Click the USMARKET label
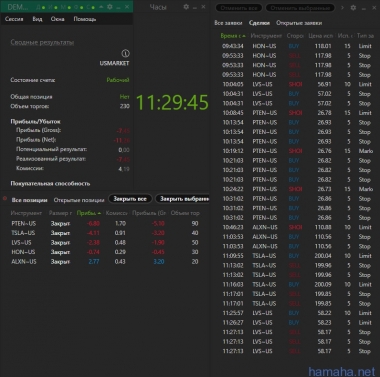 [x=114, y=63]
